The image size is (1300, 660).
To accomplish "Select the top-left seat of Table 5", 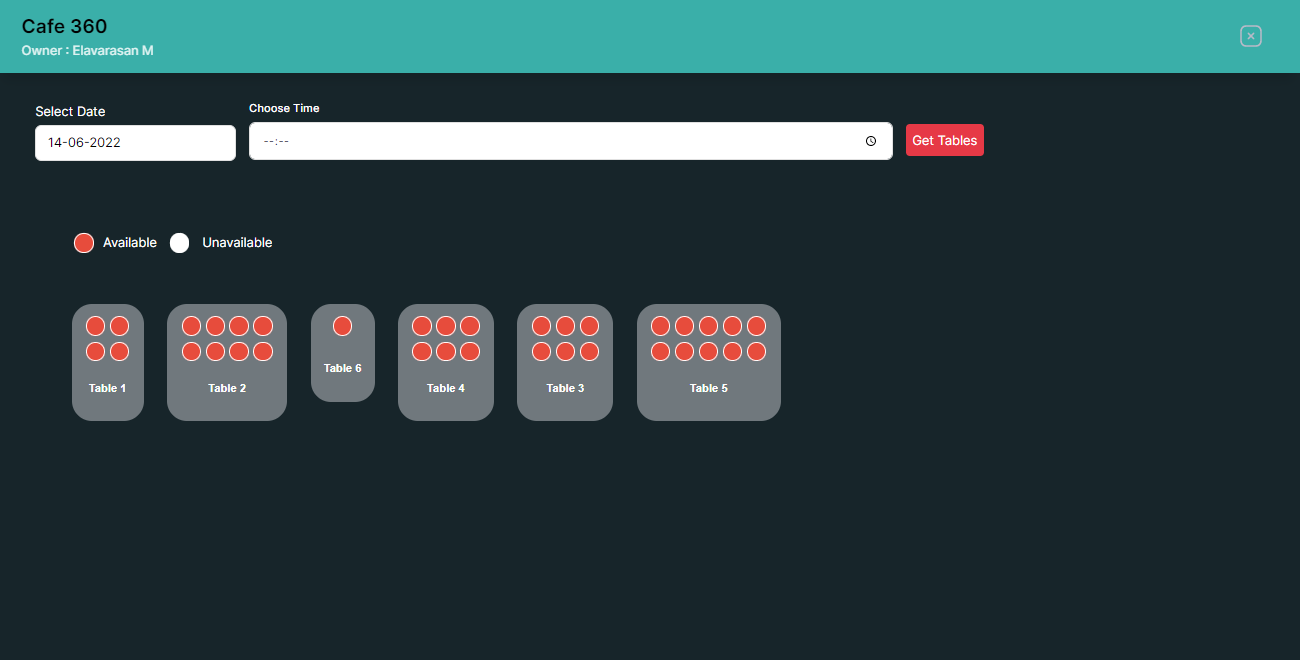I will click(660, 326).
